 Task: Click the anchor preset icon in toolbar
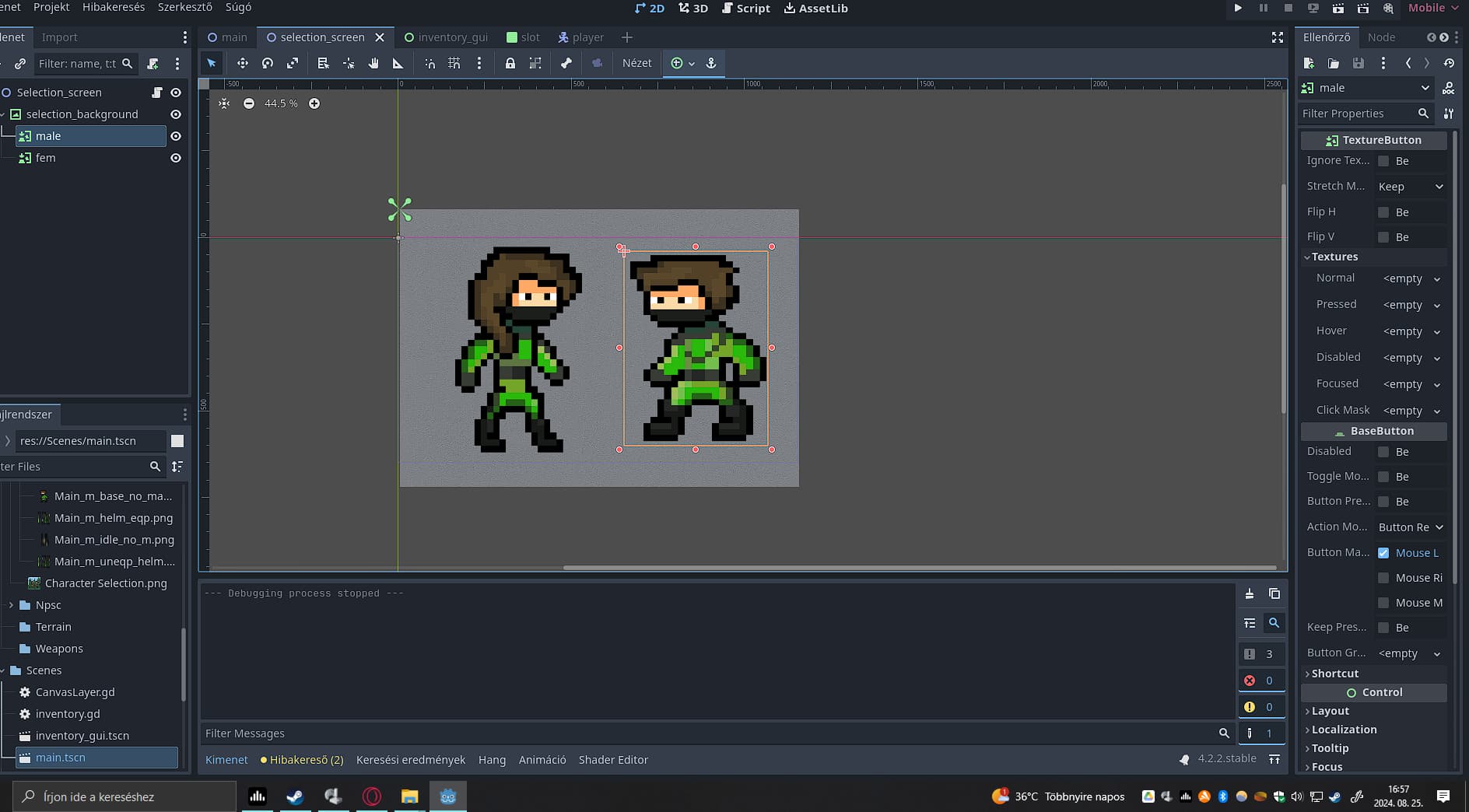(711, 63)
